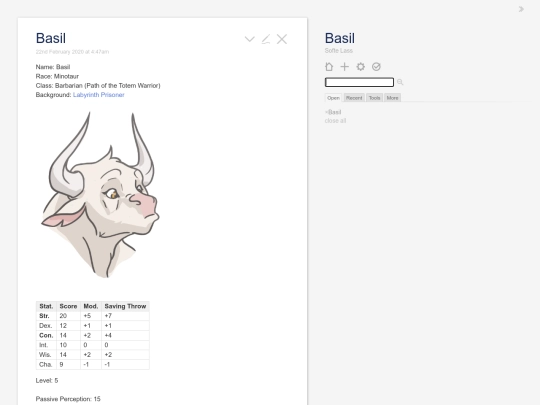Hide sidebar using chevron icon
The width and height of the screenshot is (540, 405).
521,9
